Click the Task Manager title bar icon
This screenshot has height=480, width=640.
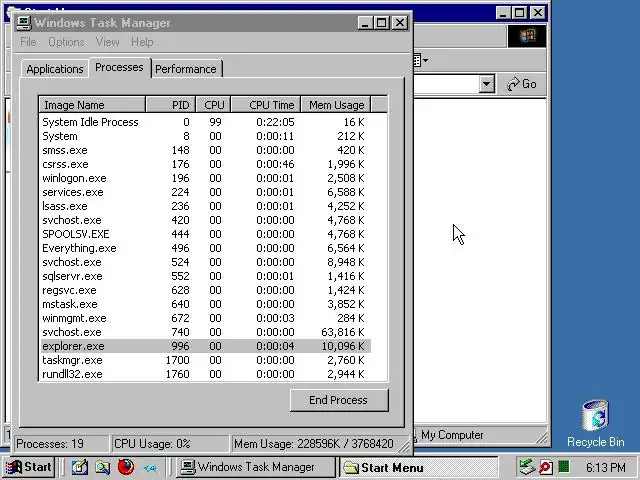click(x=24, y=22)
